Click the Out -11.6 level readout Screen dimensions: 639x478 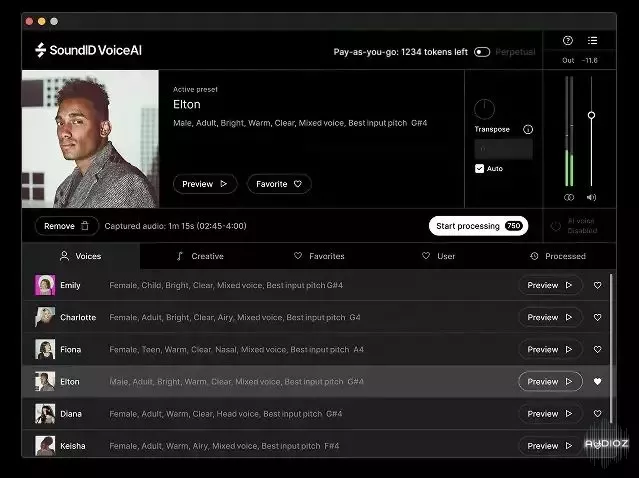coord(580,60)
